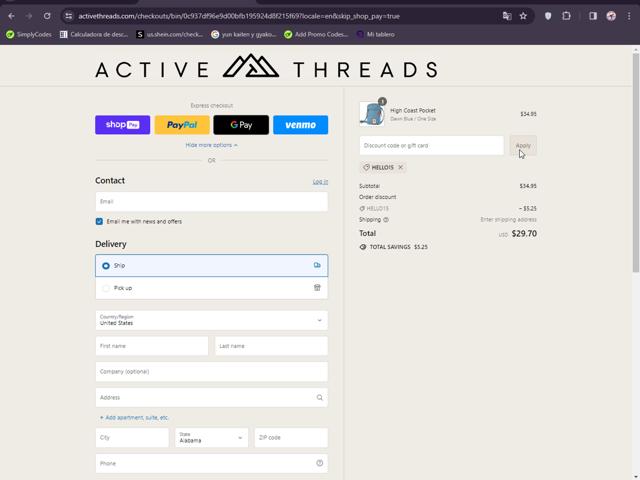Click the Log in link
Image resolution: width=640 pixels, height=480 pixels.
coord(320,182)
